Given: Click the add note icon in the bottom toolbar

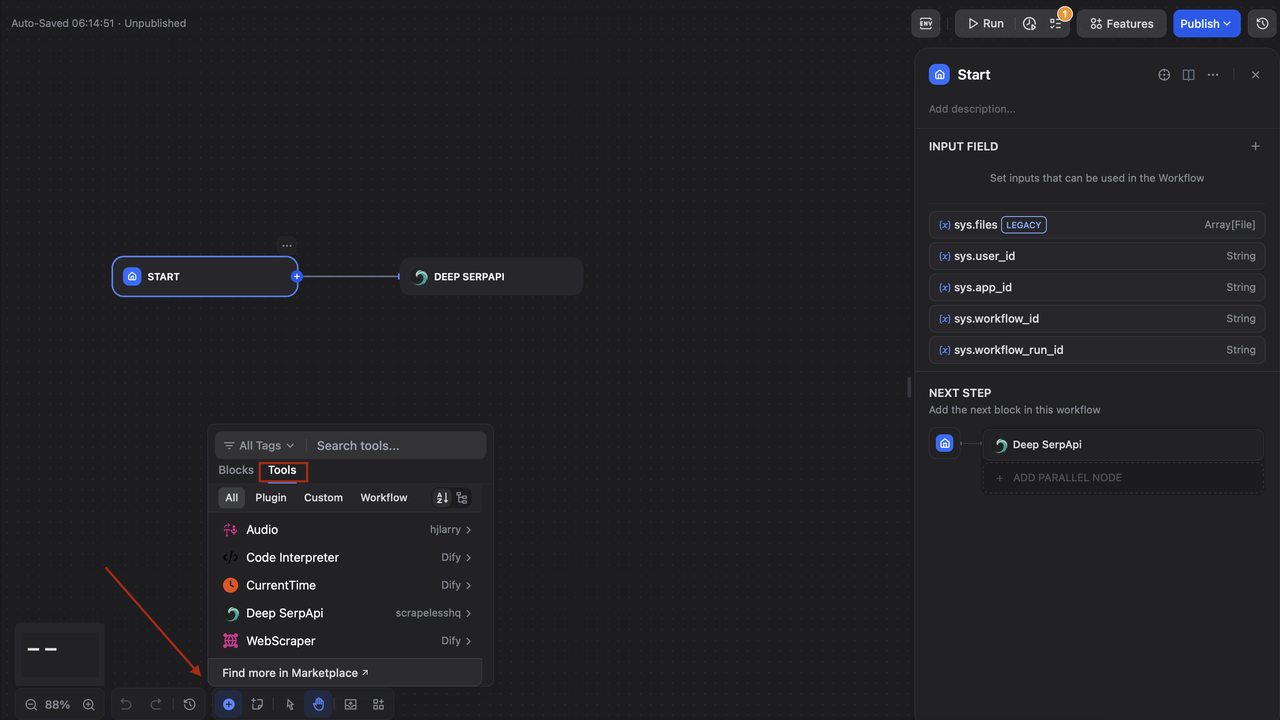Looking at the screenshot, I should 257,704.
